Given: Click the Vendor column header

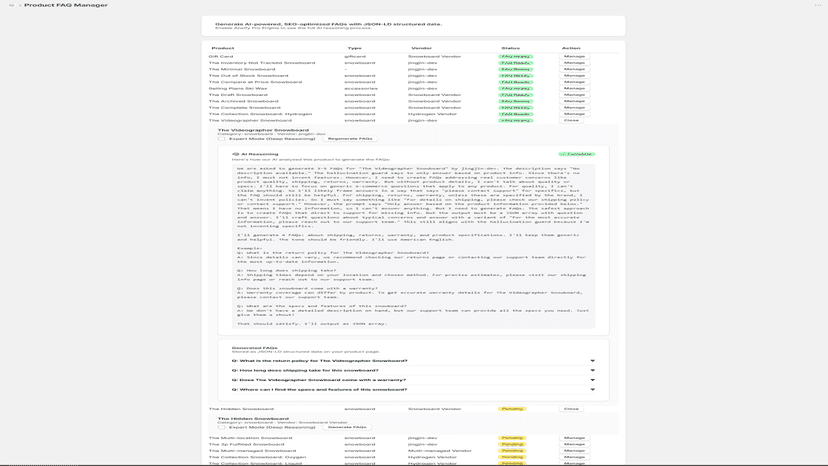Looking at the screenshot, I should (x=421, y=48).
